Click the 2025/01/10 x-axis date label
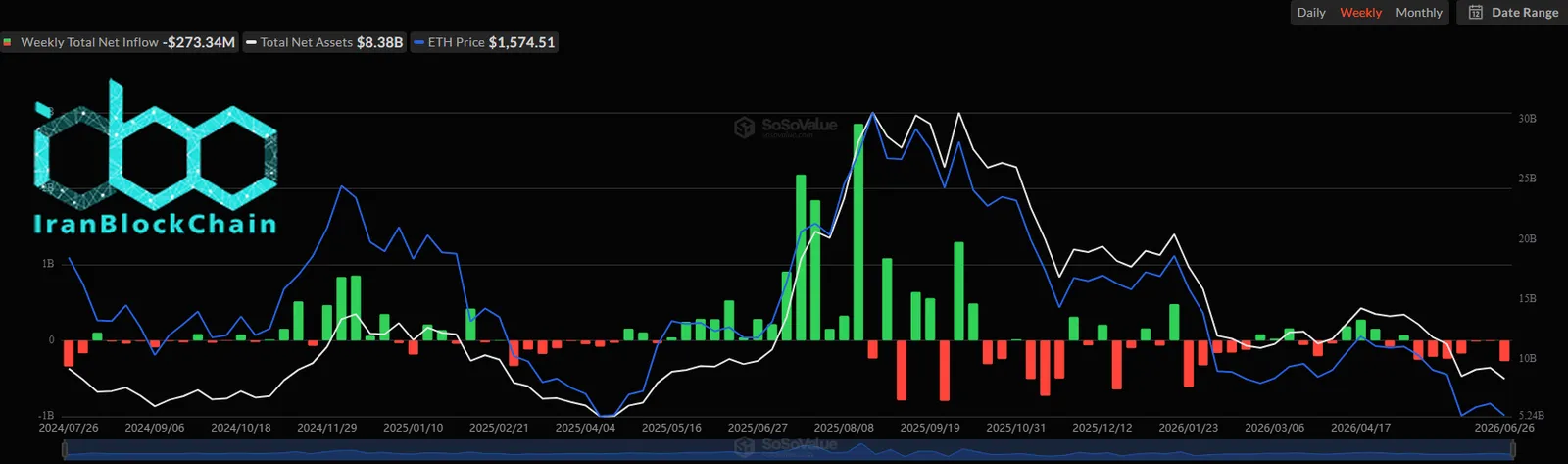 click(414, 428)
